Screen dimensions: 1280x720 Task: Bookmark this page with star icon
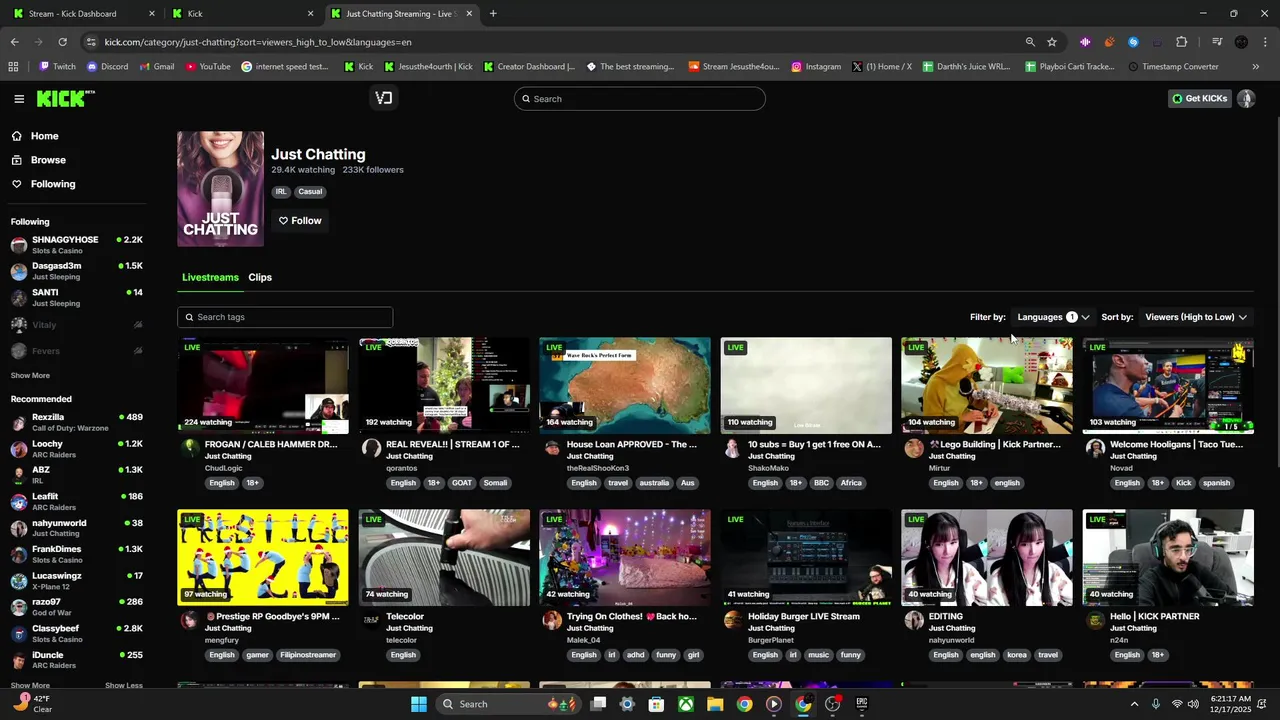coord(1052,42)
